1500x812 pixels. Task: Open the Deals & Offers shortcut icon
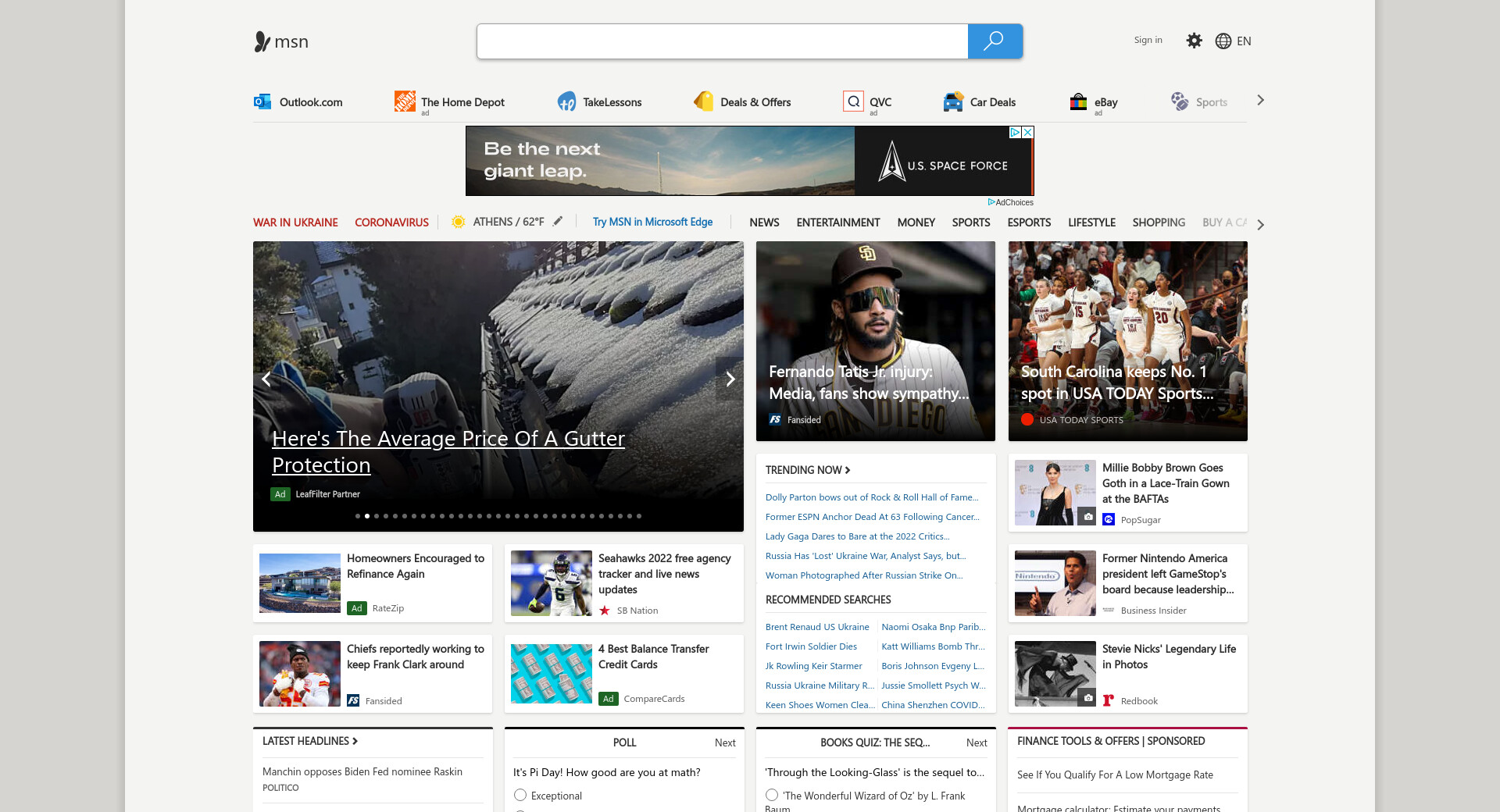pyautogui.click(x=704, y=101)
